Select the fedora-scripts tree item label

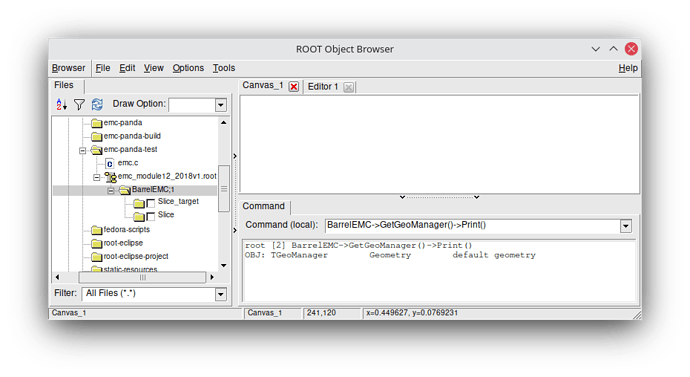[x=127, y=230]
